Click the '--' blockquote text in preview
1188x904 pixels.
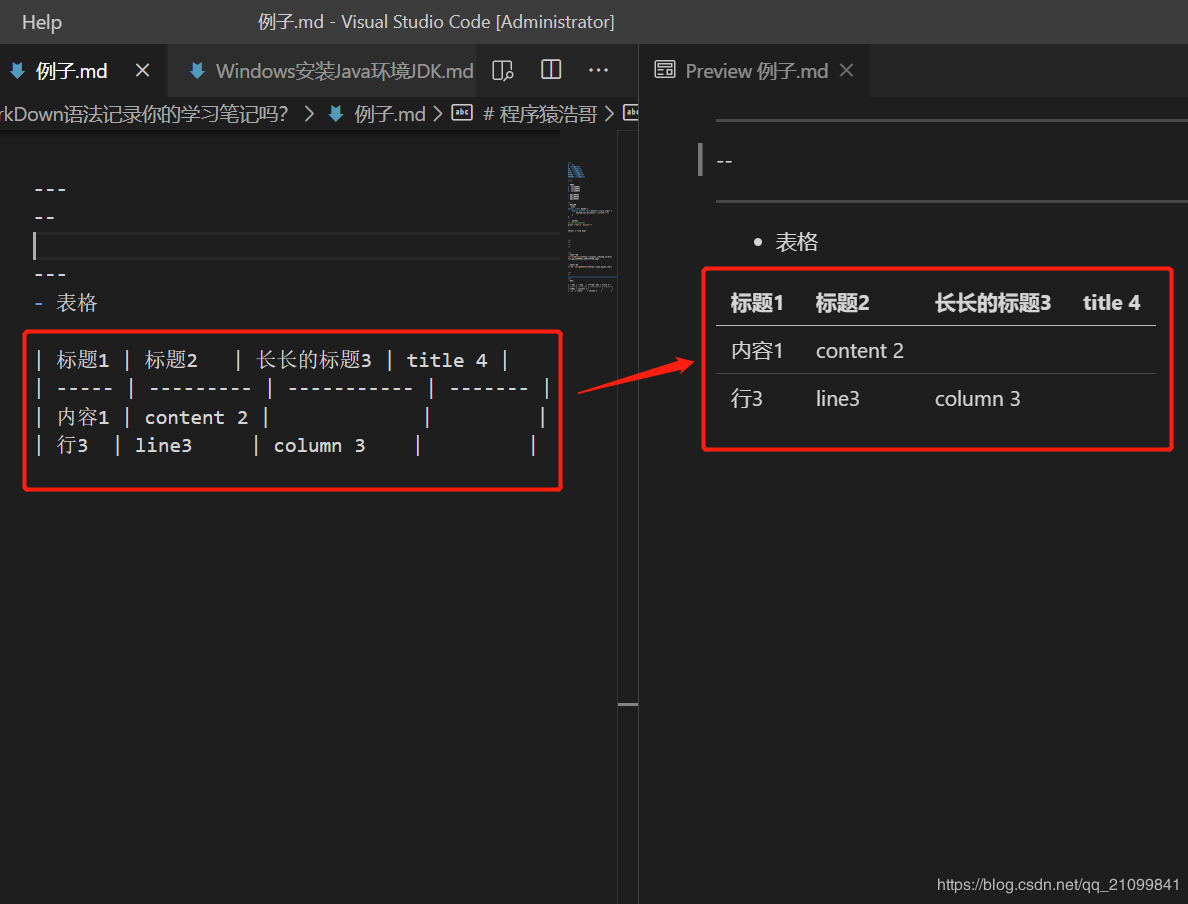(724, 161)
